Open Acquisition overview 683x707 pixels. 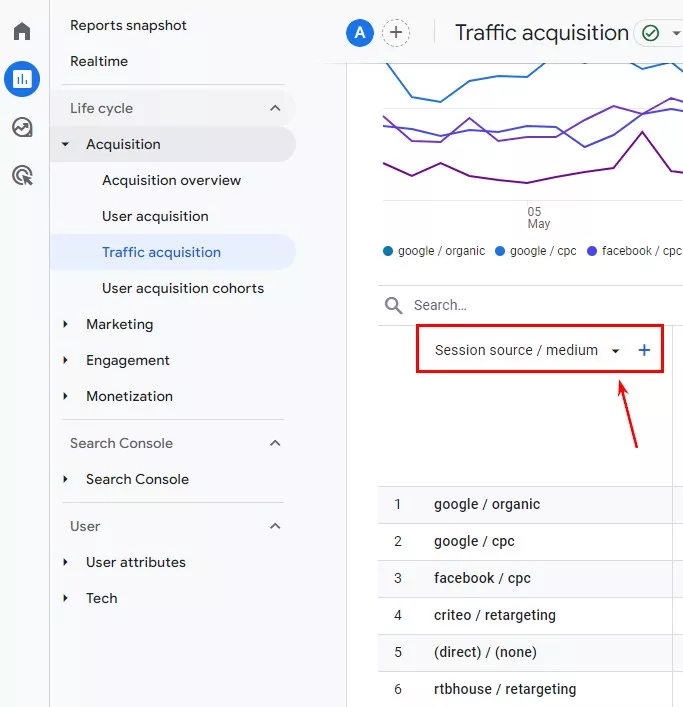coord(171,180)
